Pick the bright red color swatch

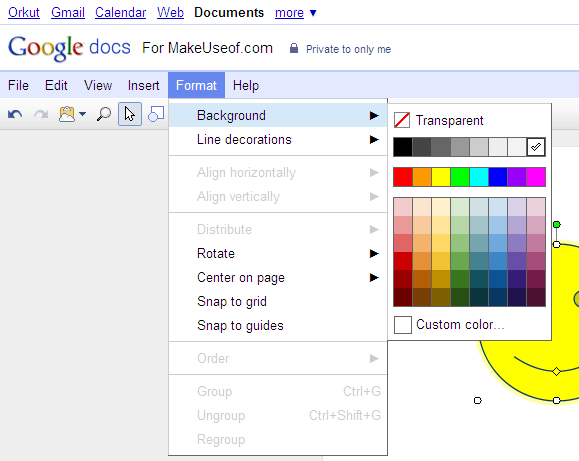403,177
